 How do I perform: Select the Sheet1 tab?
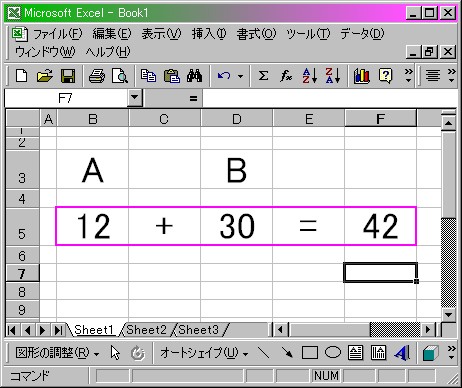(94, 330)
